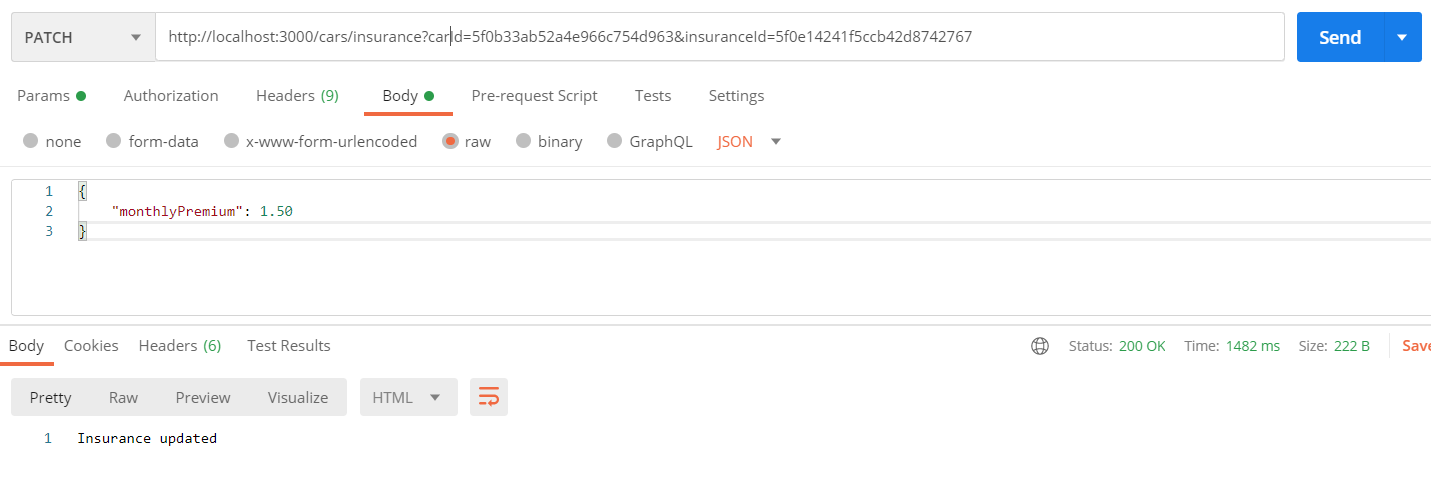Image resolution: width=1431 pixels, height=480 pixels.
Task: Select the raw body radio button
Action: 450,142
